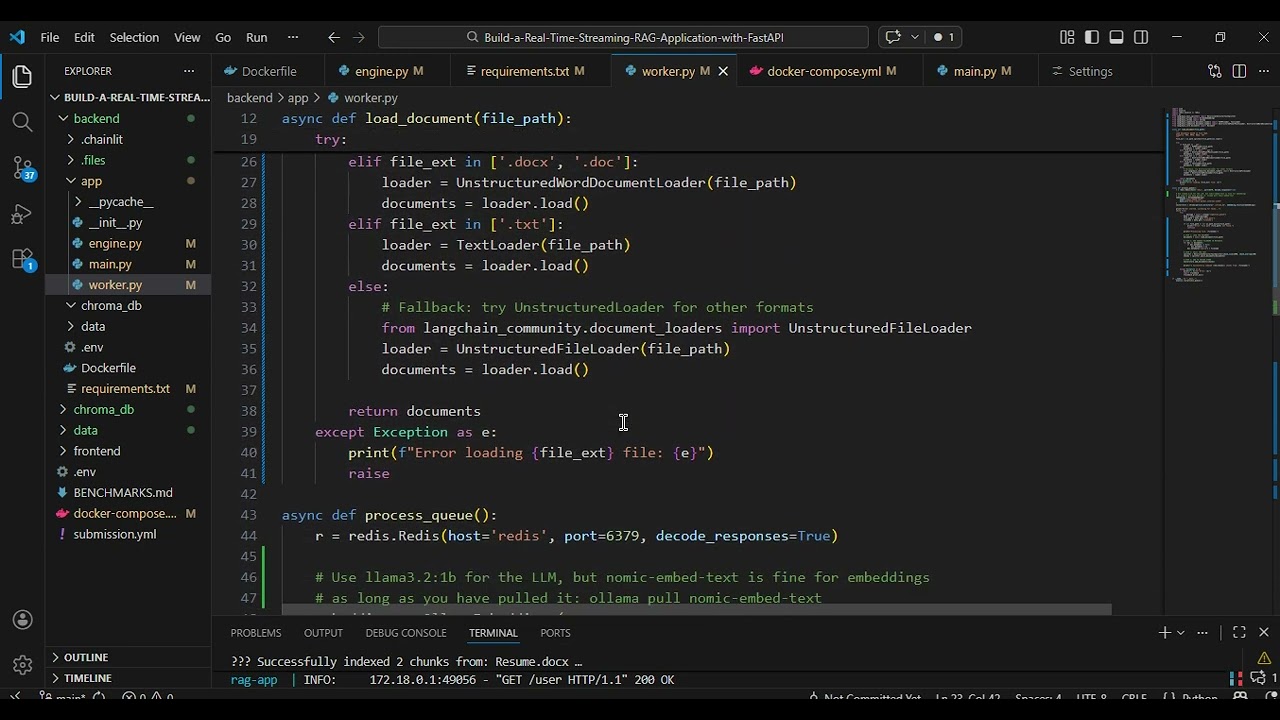This screenshot has height=720, width=1280.
Task: Open the Copilot chat icon in title bar
Action: pyautogui.click(x=893, y=37)
